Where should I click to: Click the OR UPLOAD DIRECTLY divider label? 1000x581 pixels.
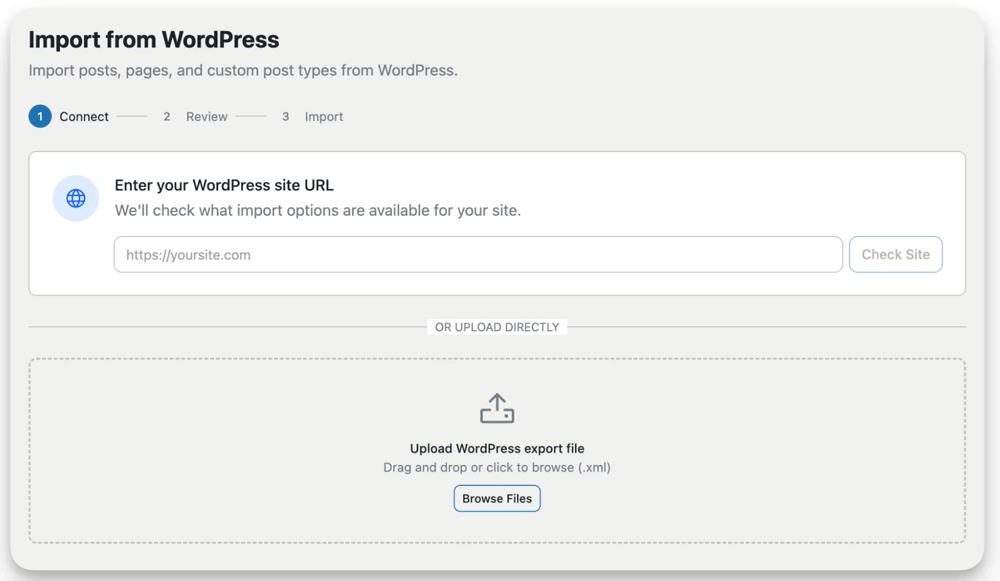click(497, 327)
